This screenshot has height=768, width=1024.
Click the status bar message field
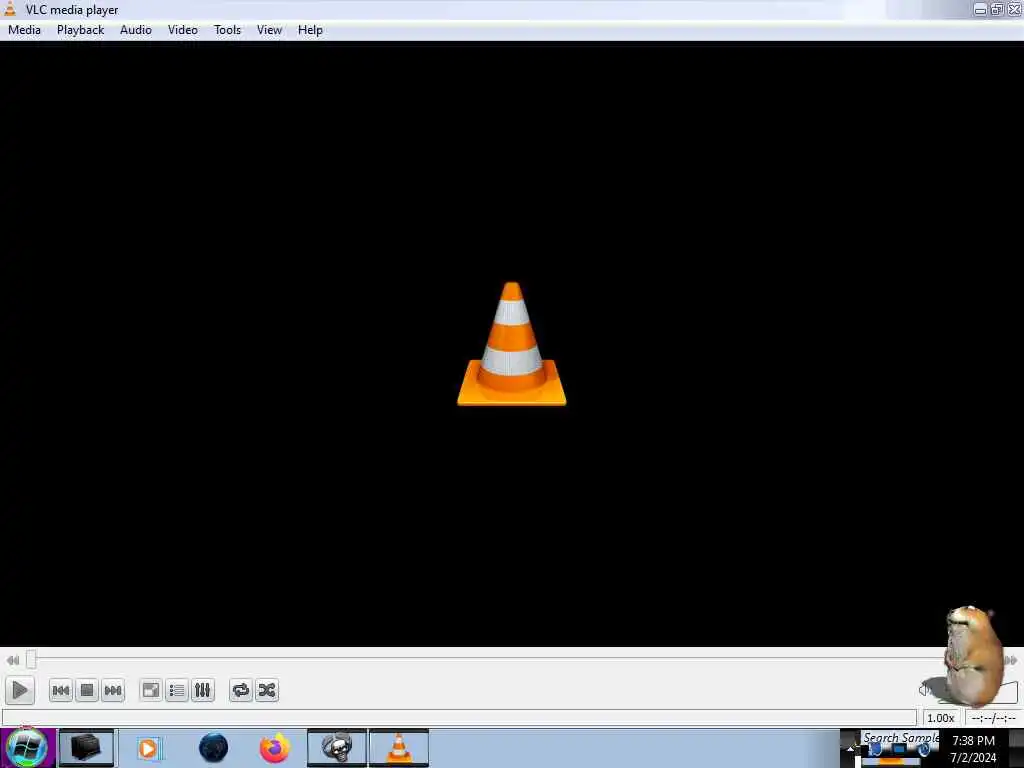point(459,718)
